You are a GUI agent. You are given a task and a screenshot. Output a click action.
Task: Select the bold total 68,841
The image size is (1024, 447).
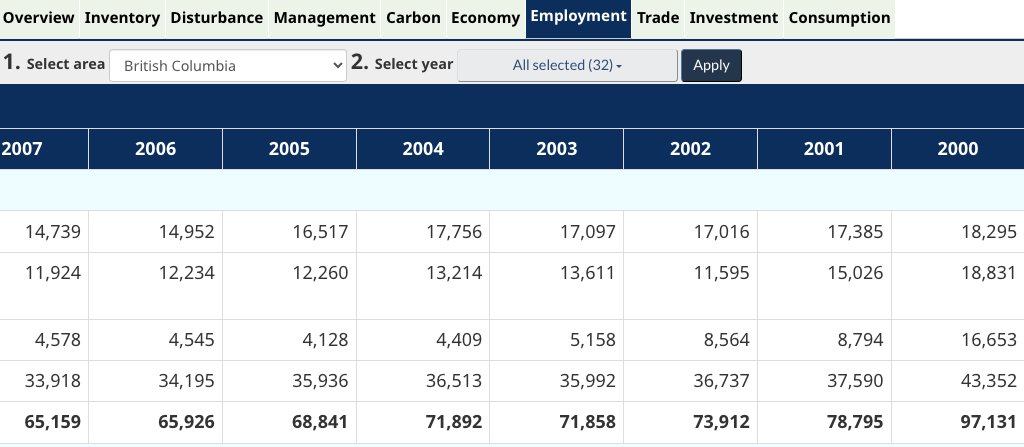click(321, 422)
